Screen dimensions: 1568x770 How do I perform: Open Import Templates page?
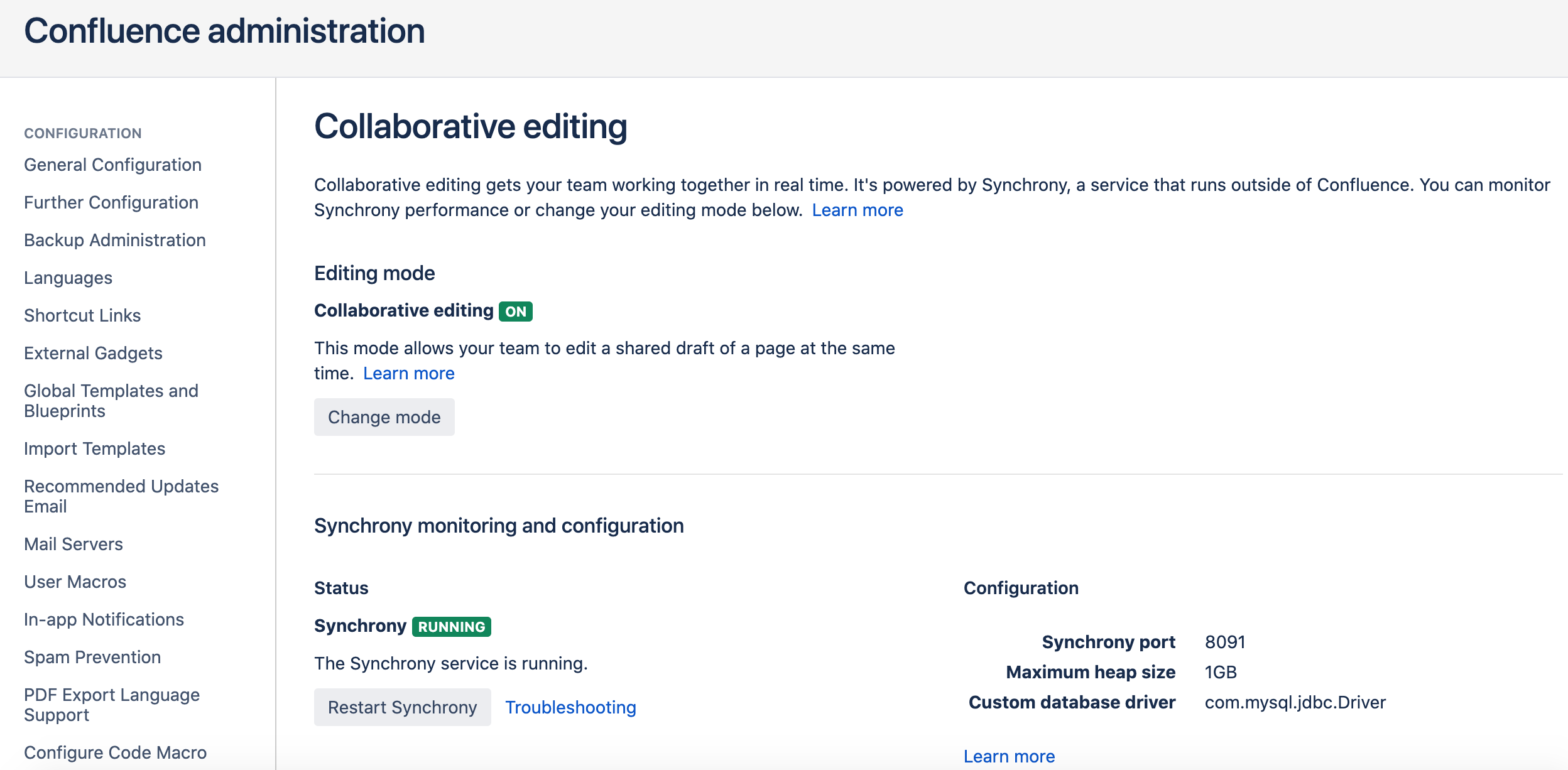point(94,448)
